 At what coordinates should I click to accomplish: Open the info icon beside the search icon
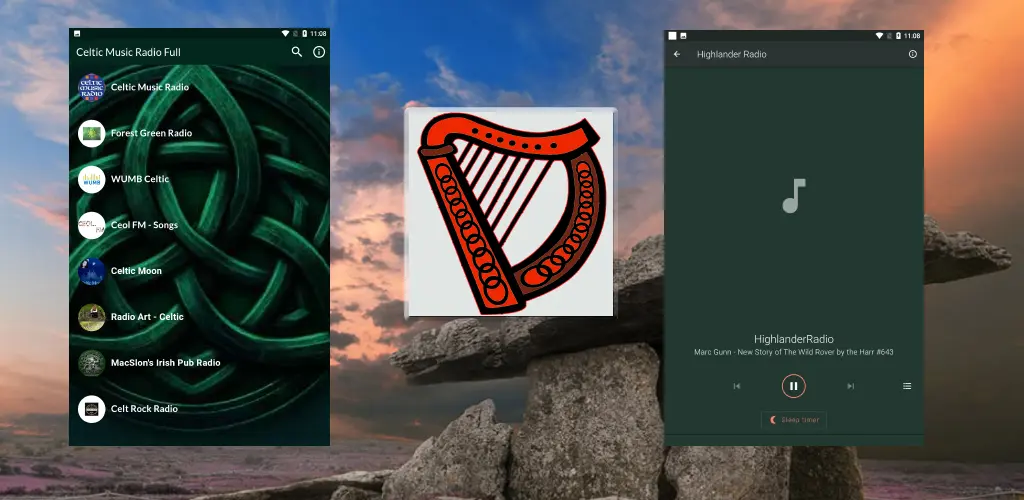[x=319, y=52]
